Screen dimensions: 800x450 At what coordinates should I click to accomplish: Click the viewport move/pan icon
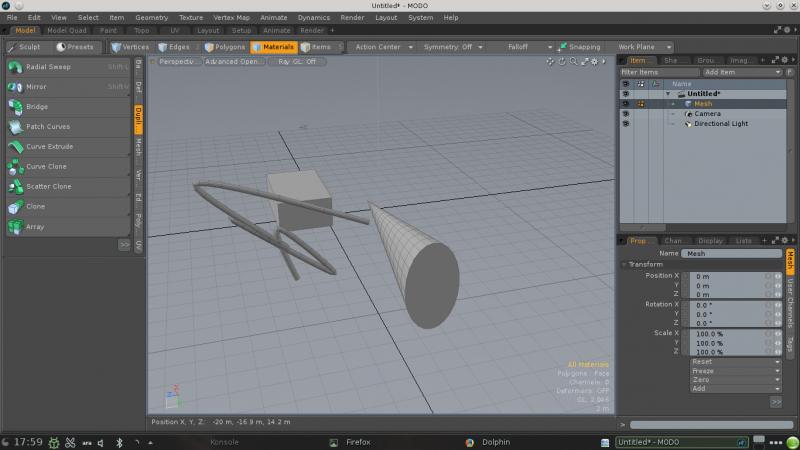[x=550, y=61]
